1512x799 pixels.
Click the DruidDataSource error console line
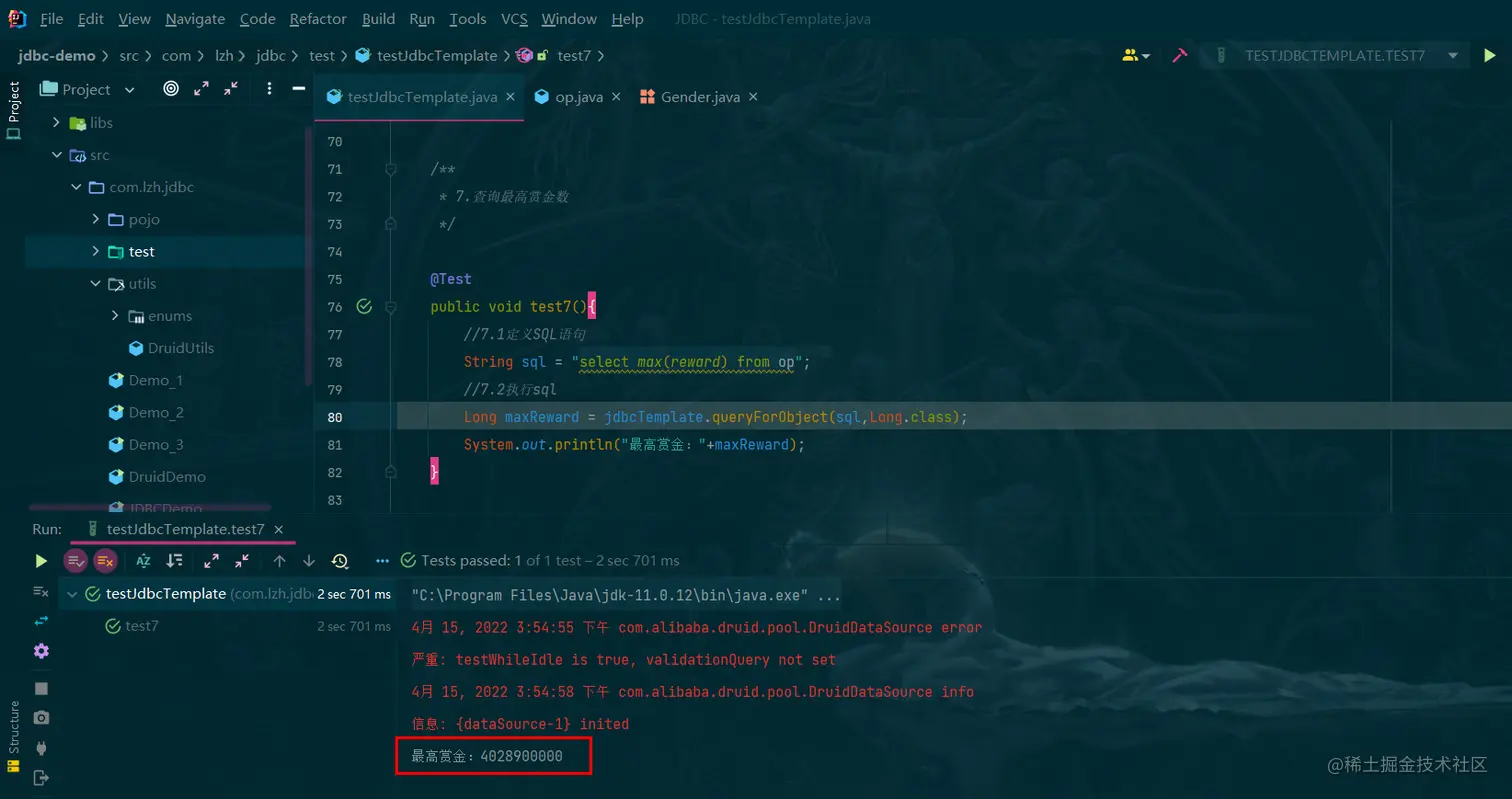pyautogui.click(x=696, y=628)
